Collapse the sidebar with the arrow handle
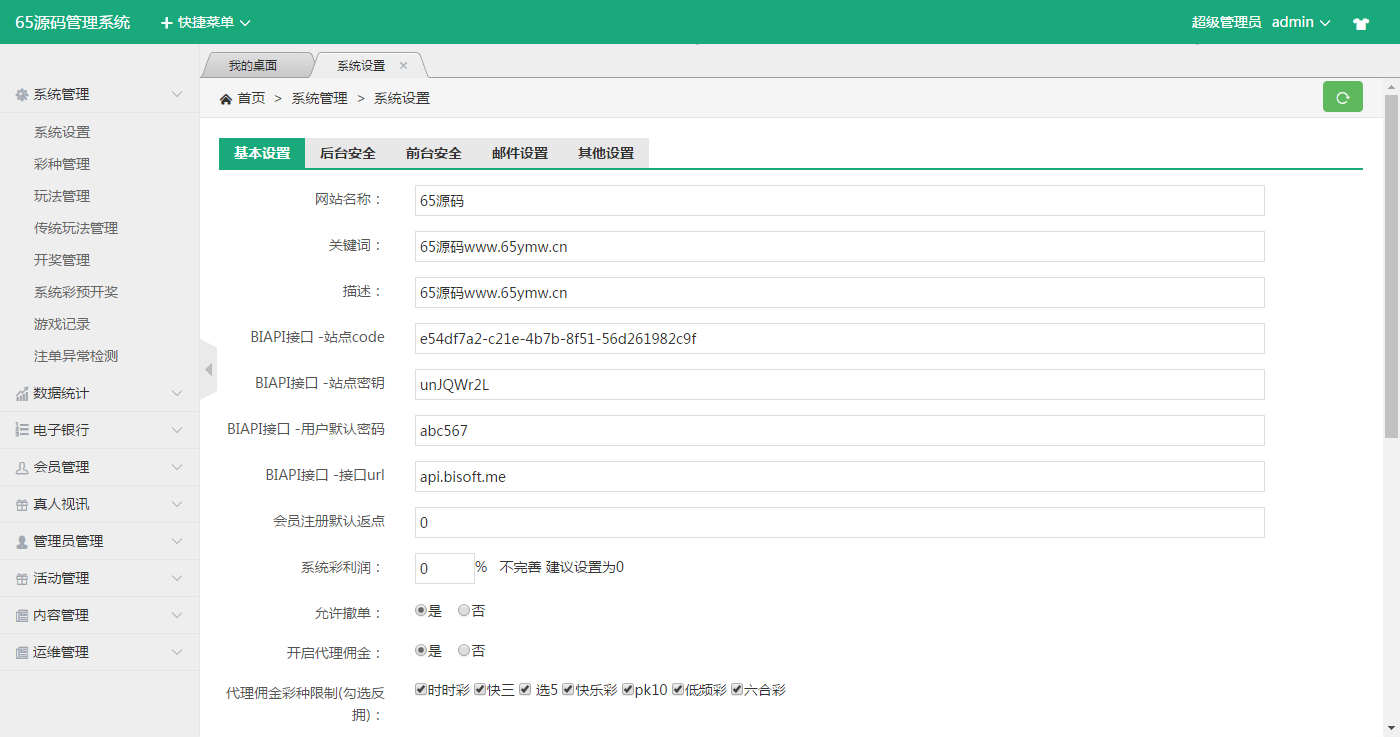The width and height of the screenshot is (1400, 737). pyautogui.click(x=208, y=370)
